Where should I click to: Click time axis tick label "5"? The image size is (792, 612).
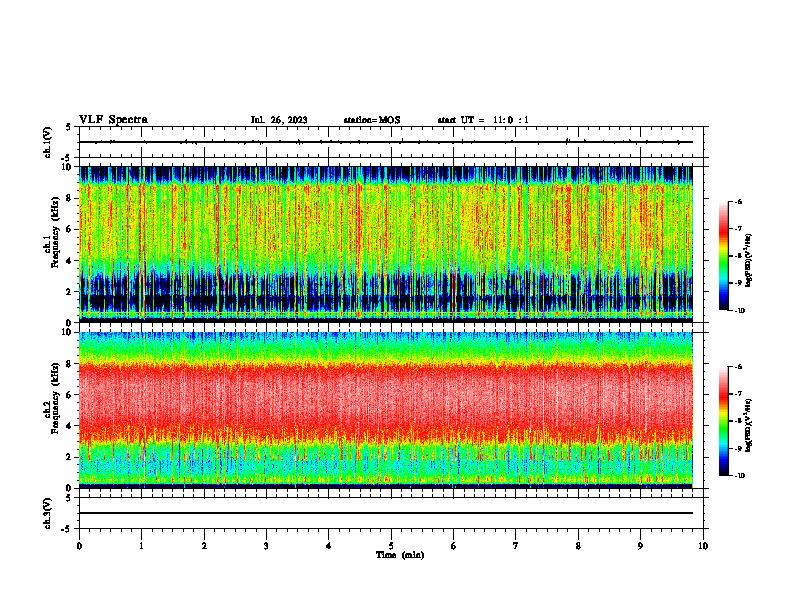click(391, 546)
